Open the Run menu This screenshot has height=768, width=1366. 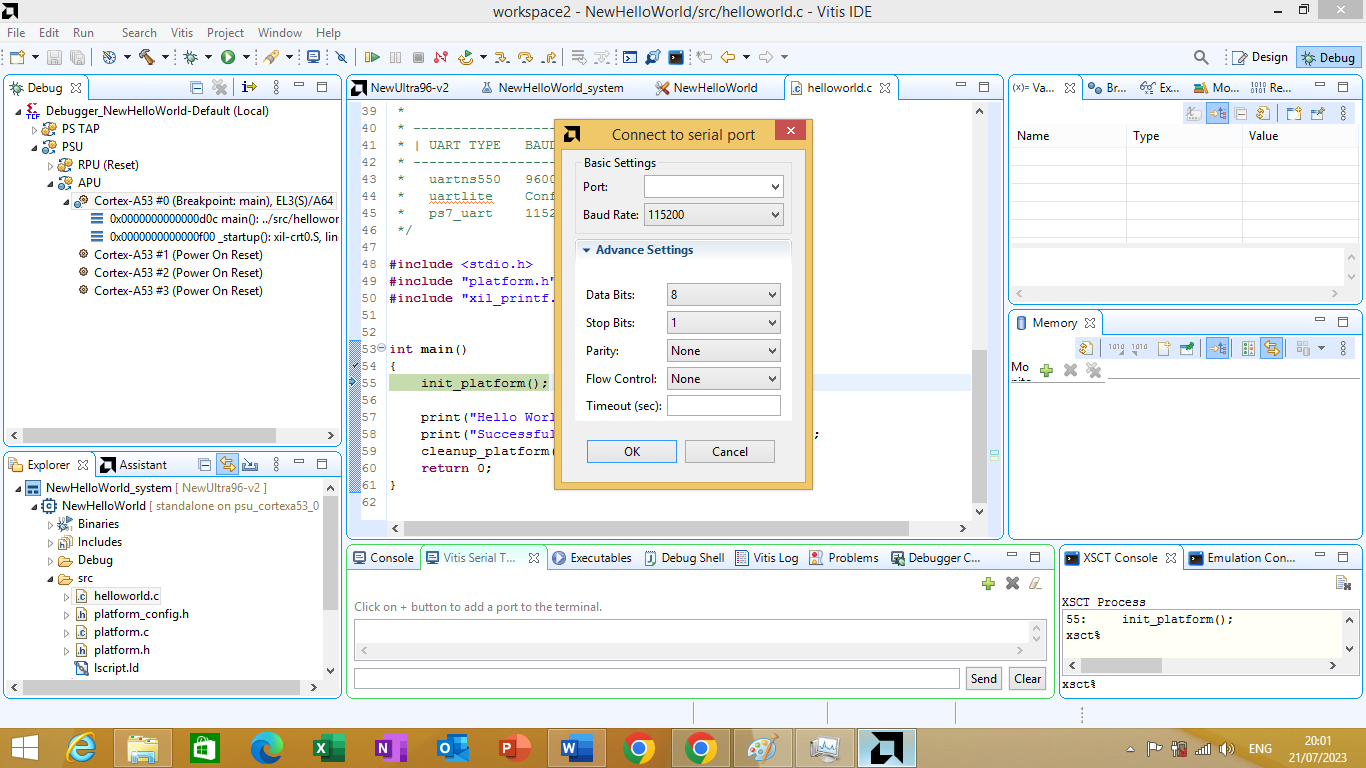click(83, 33)
